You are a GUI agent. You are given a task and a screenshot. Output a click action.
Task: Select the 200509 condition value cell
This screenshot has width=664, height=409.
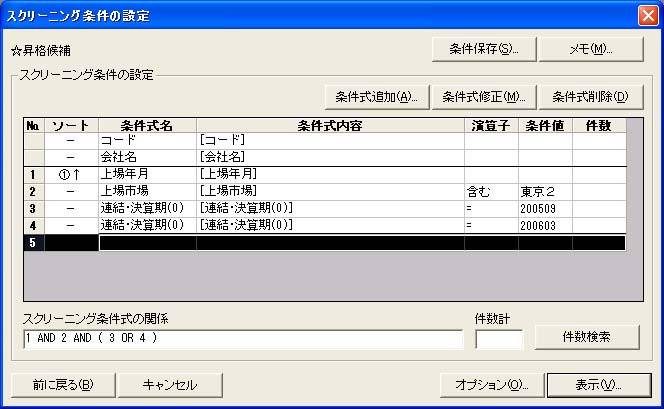click(x=545, y=208)
